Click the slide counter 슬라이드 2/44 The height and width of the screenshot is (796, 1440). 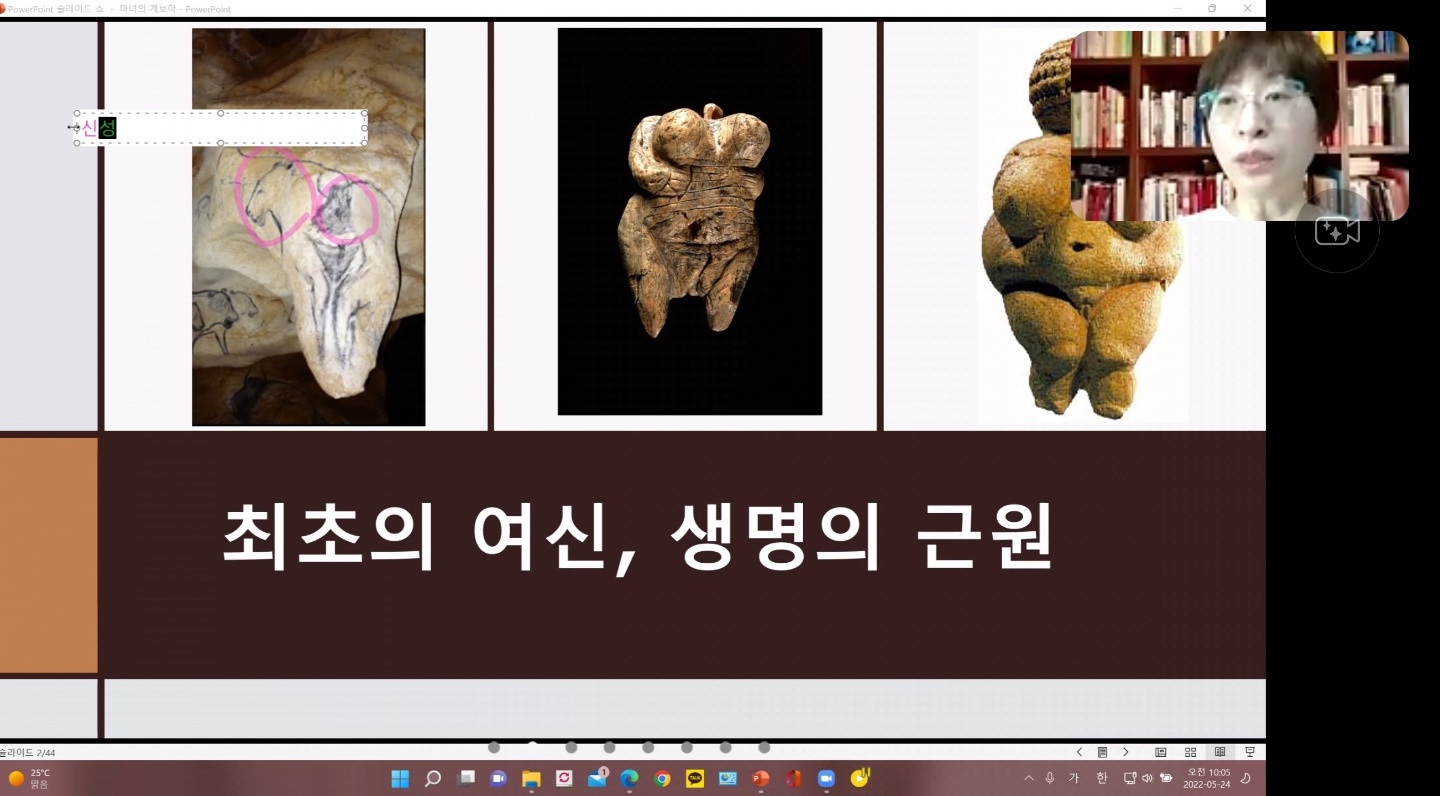[28, 752]
